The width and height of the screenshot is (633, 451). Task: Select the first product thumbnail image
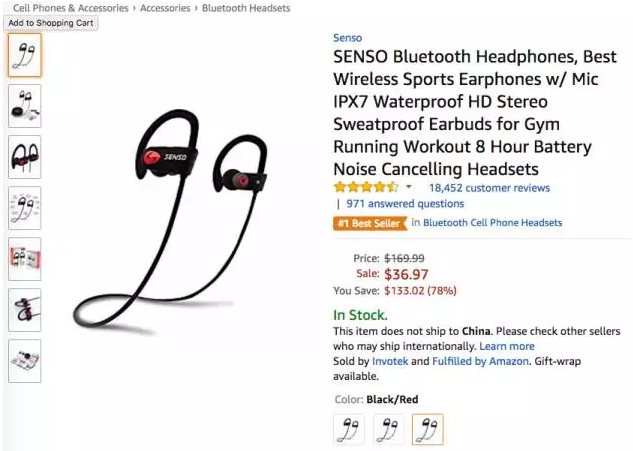[x=25, y=55]
